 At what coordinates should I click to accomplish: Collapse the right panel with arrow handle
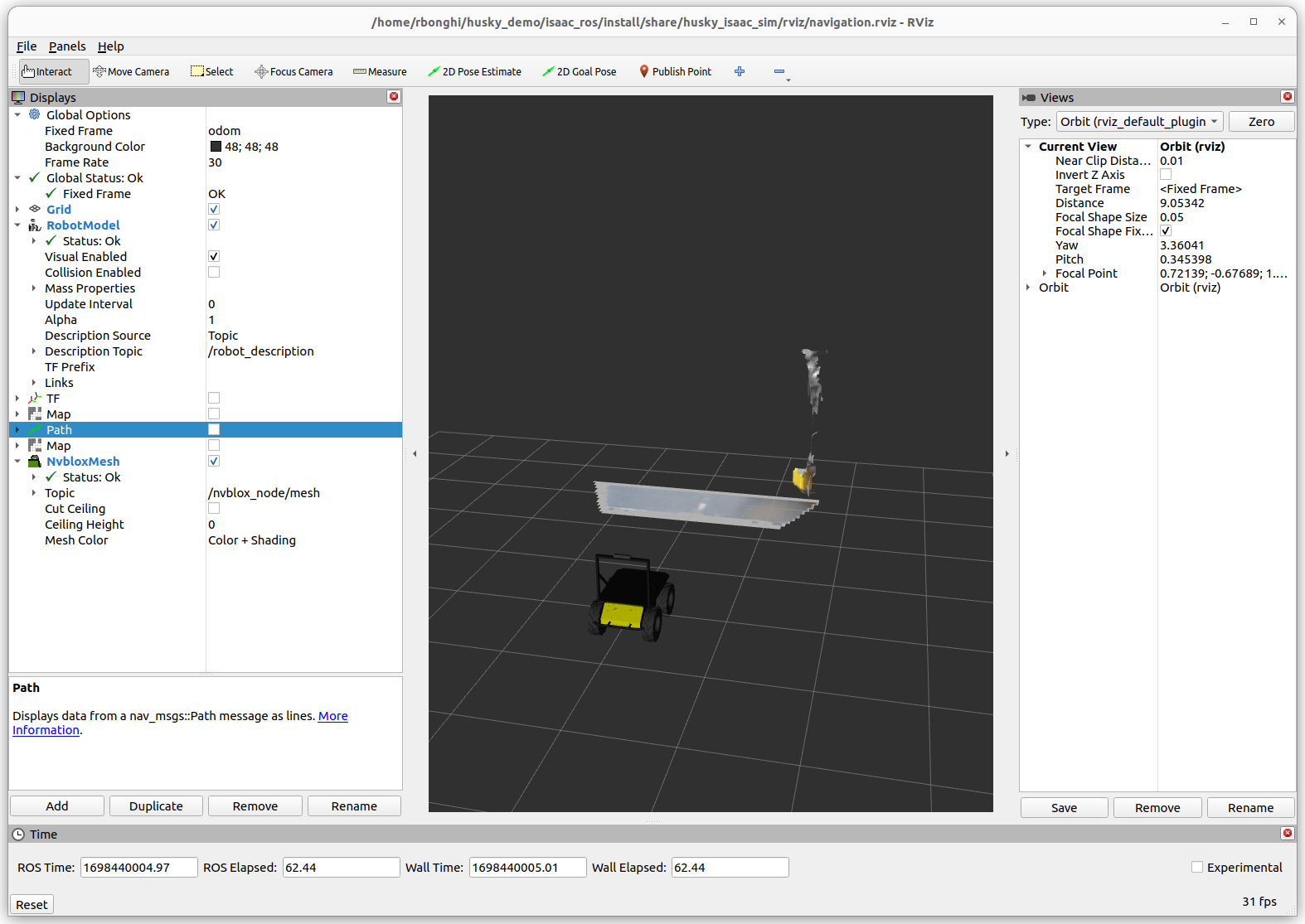(1007, 454)
